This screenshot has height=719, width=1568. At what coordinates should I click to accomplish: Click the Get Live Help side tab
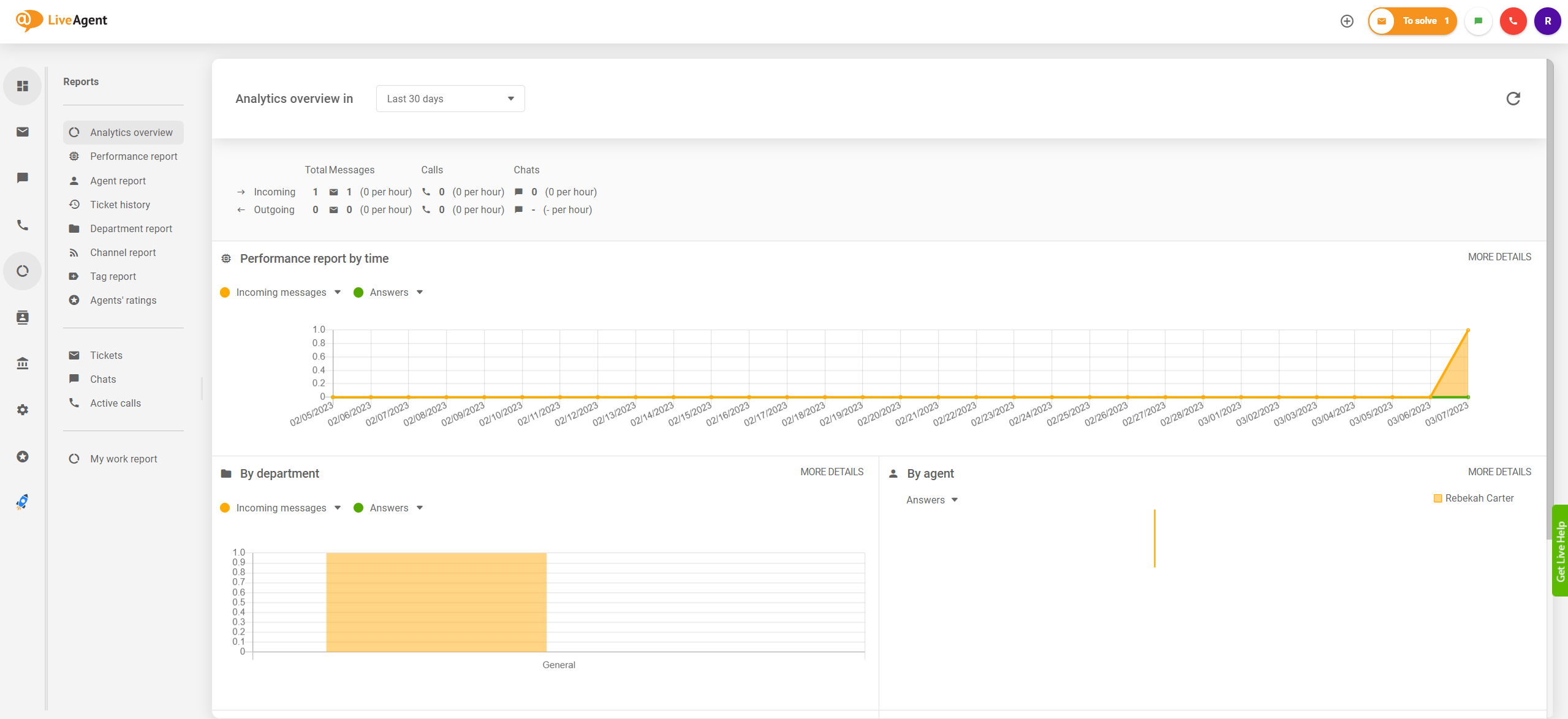coord(1560,550)
